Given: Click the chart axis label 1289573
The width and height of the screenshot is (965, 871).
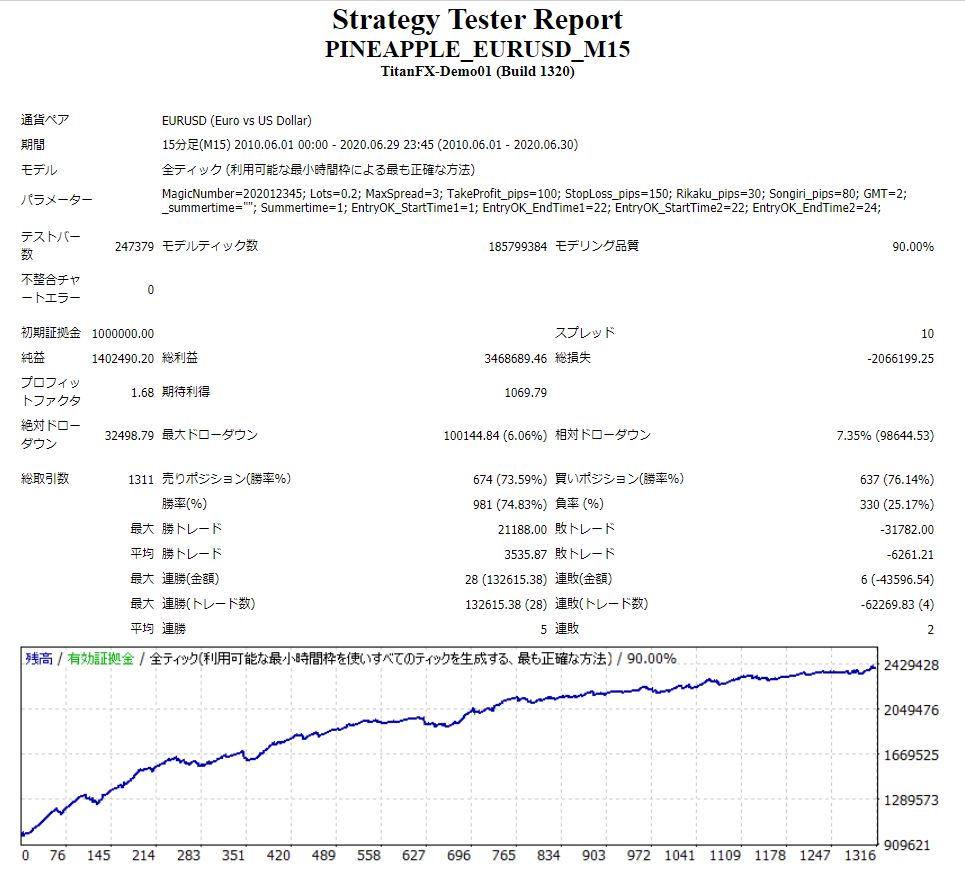Looking at the screenshot, I should click(x=911, y=800).
